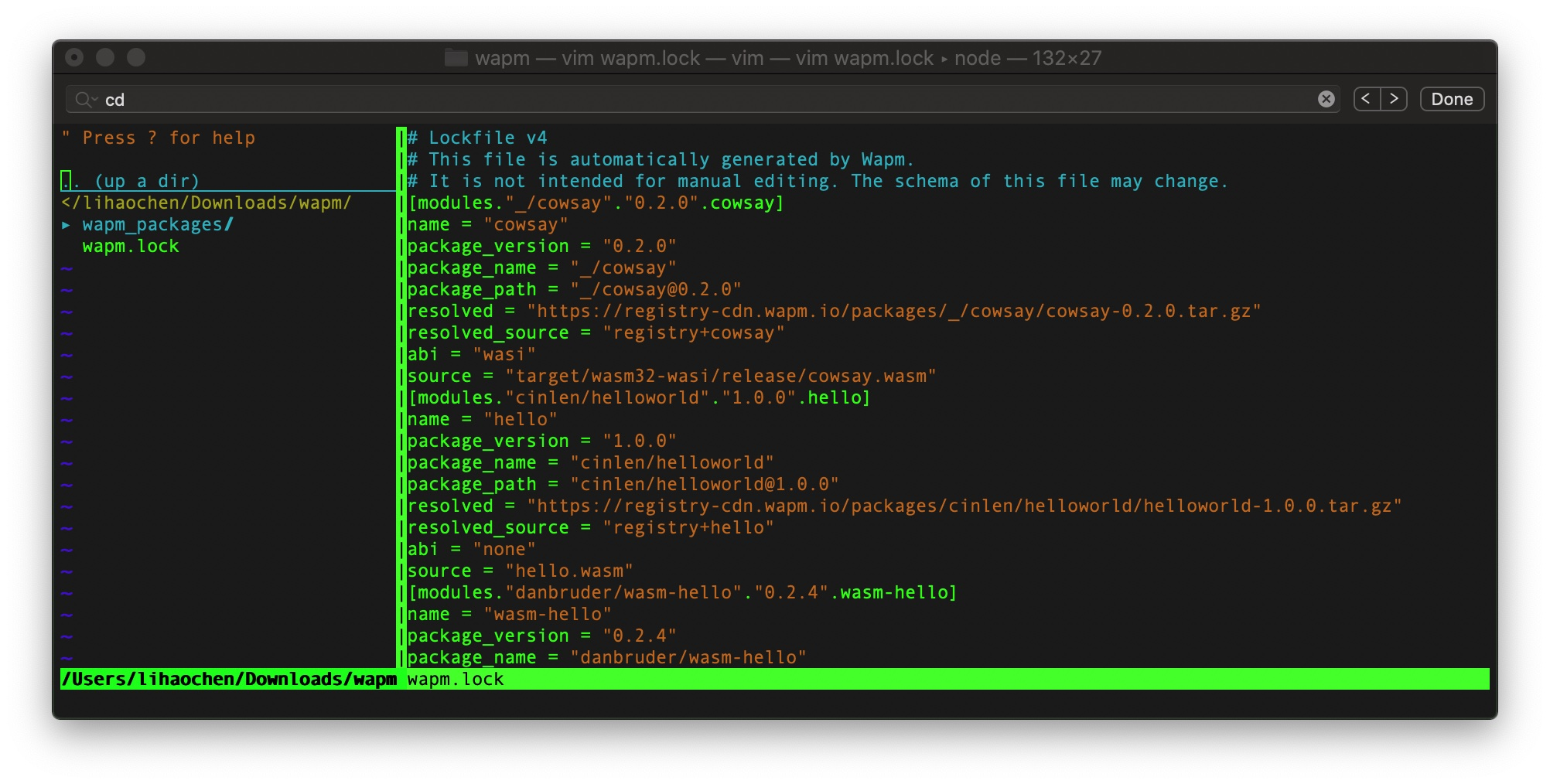Click the source = "hello.wasm" line
Viewport: 1550px width, 784px height.
(x=521, y=571)
